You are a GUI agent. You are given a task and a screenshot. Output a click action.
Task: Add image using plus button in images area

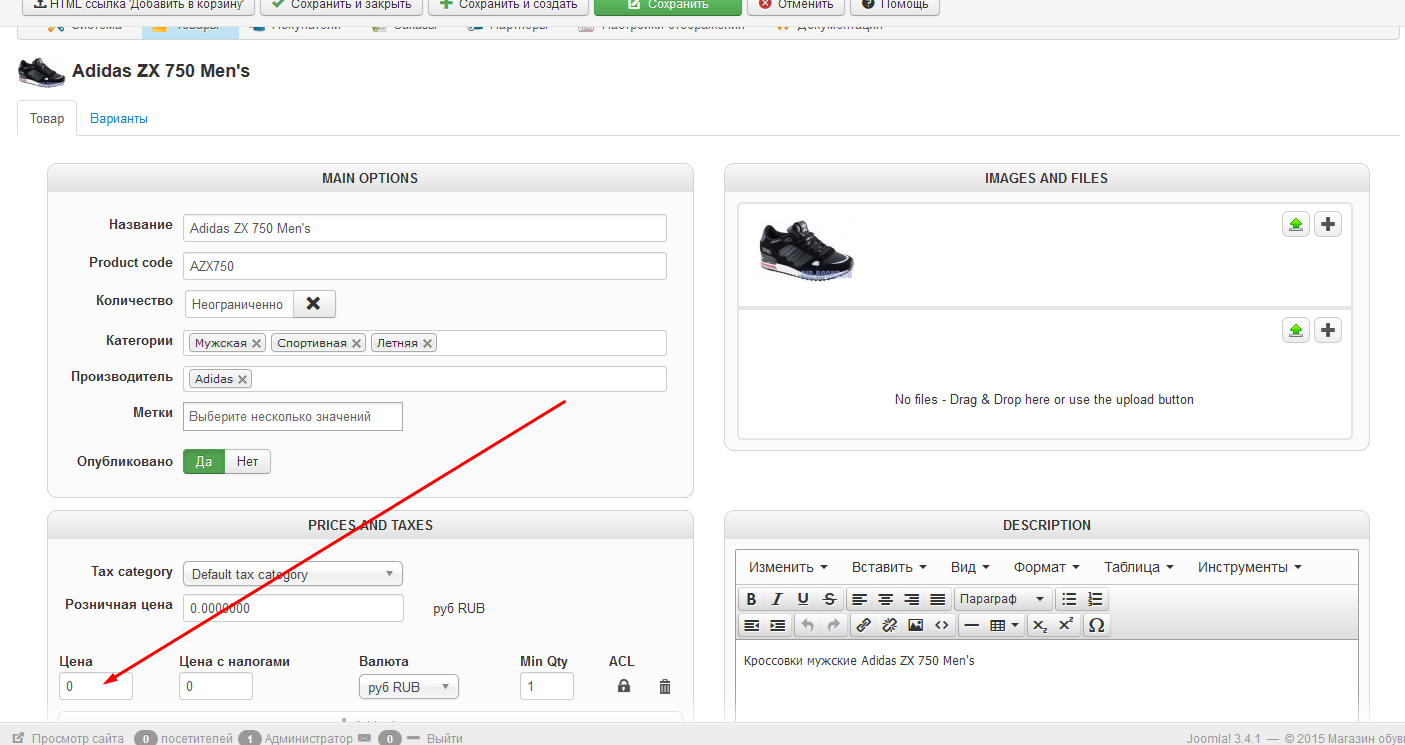[x=1327, y=224]
